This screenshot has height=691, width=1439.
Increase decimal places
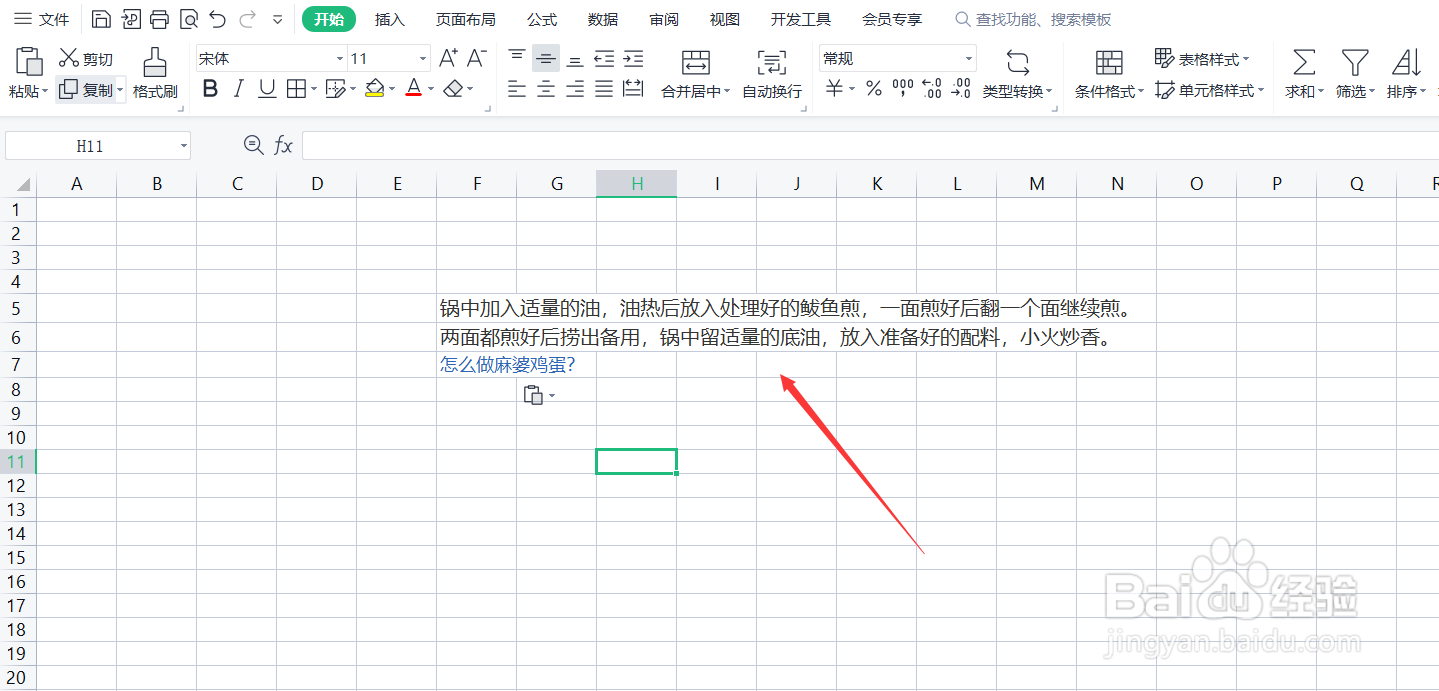pyautogui.click(x=932, y=90)
